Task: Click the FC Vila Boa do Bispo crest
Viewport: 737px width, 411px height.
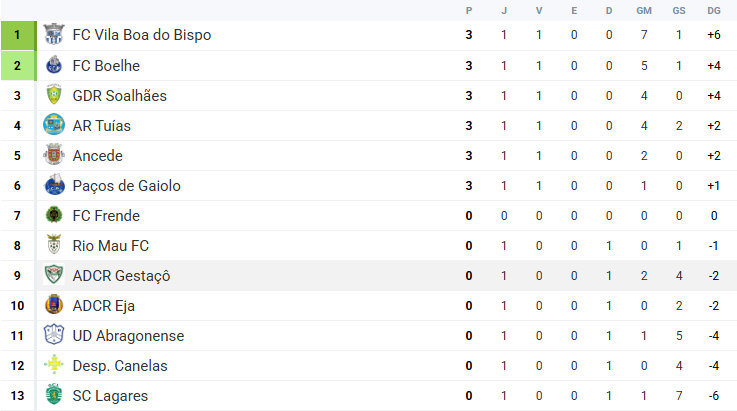Action: [x=54, y=34]
